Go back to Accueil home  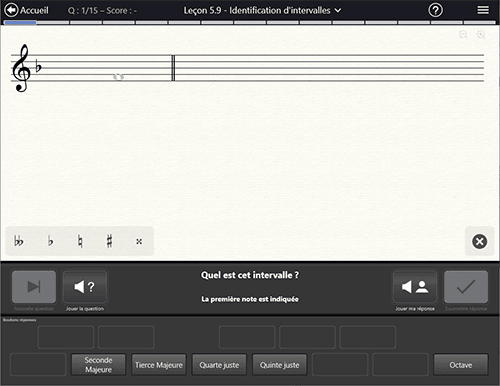coord(26,10)
